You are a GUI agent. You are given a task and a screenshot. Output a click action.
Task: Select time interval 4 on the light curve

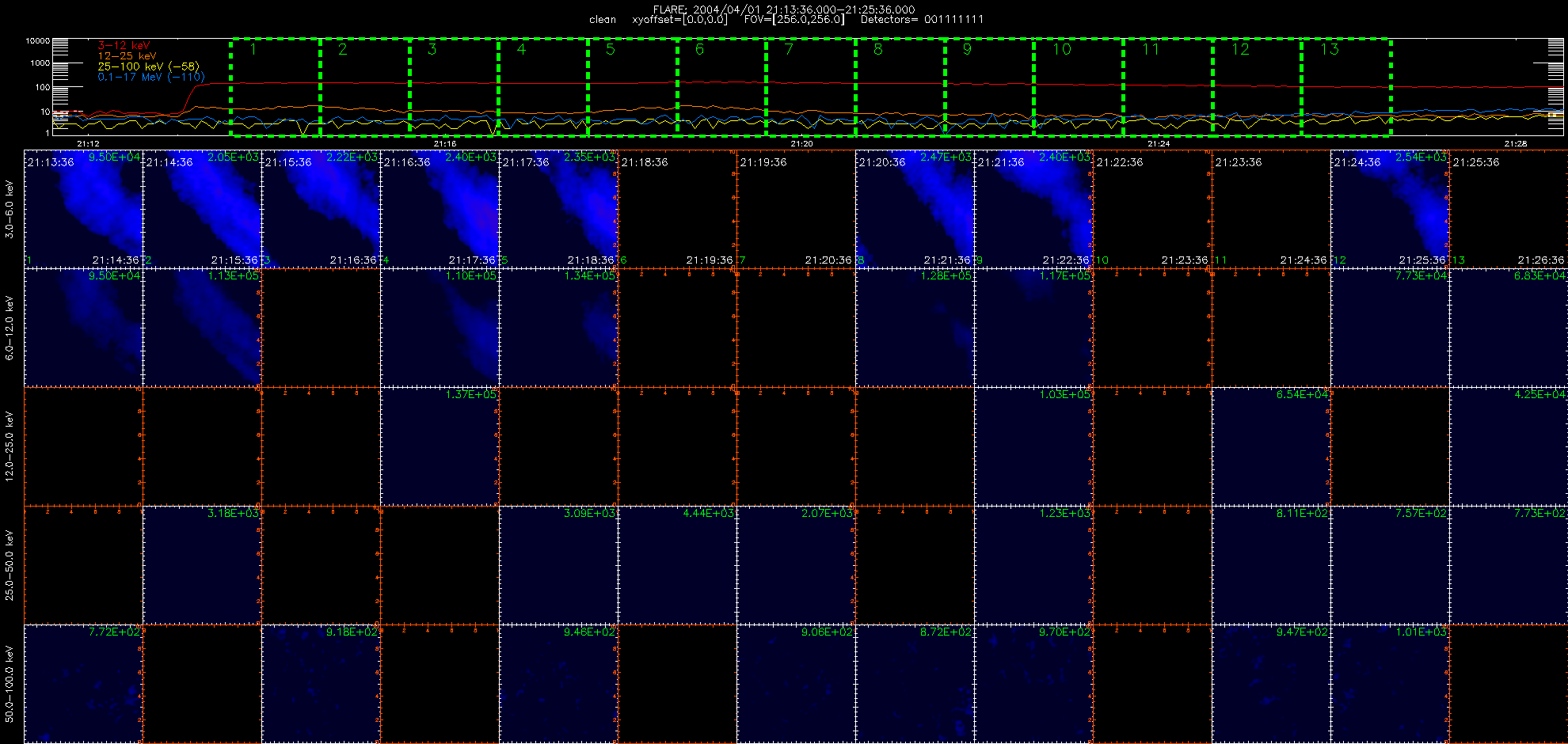[x=543, y=87]
